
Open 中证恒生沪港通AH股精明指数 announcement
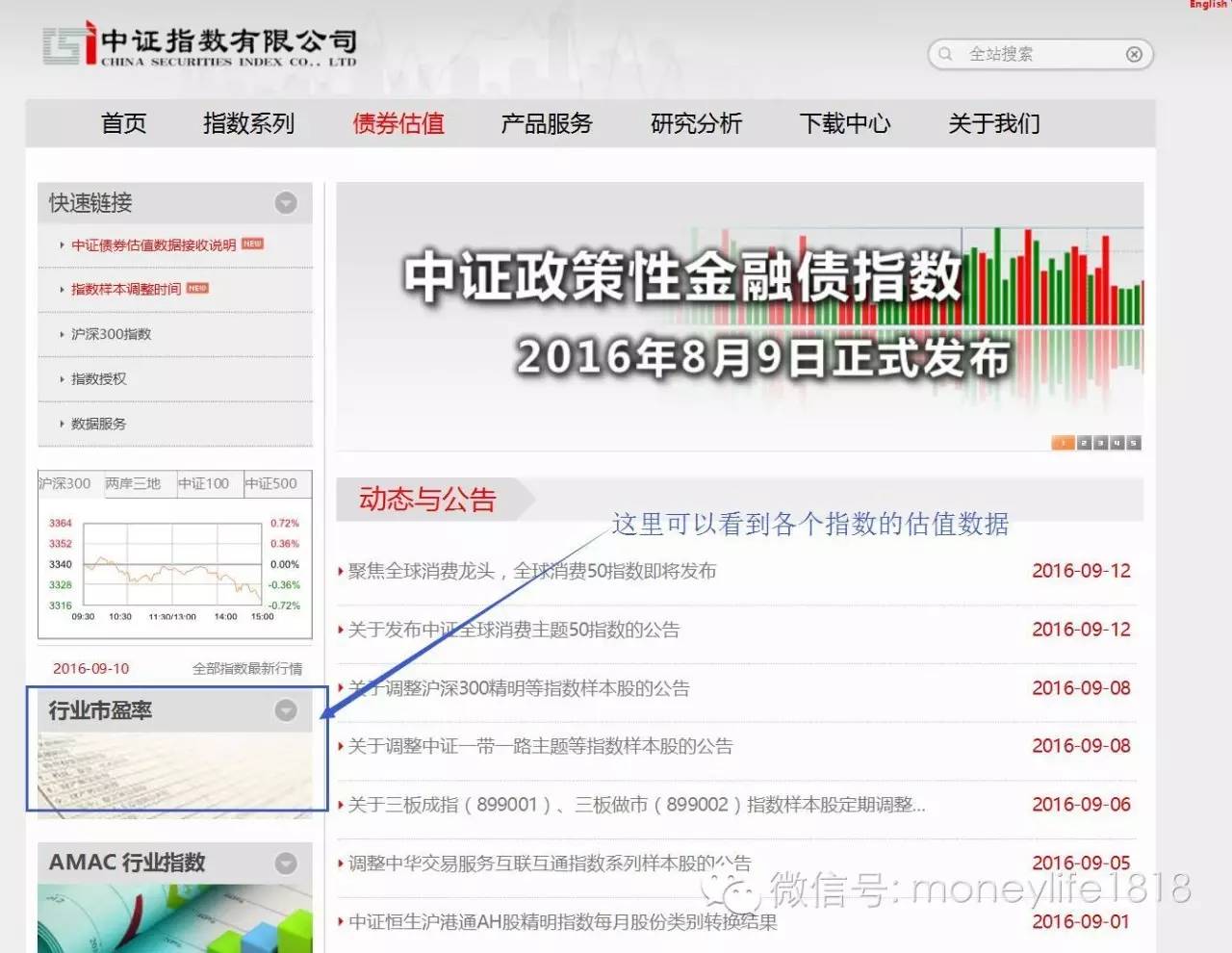click(562, 922)
